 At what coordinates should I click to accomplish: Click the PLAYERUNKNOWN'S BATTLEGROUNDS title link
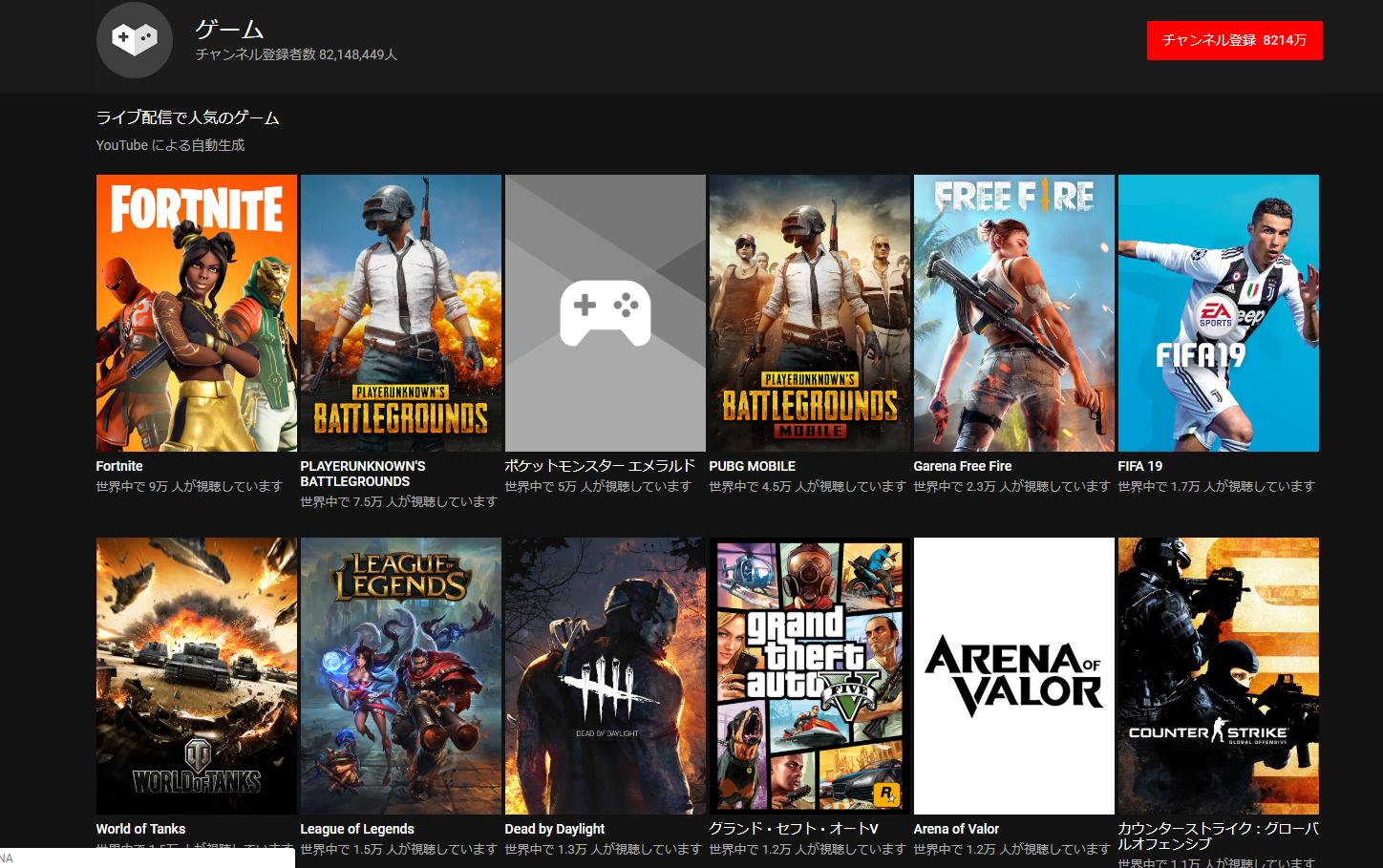[363, 474]
